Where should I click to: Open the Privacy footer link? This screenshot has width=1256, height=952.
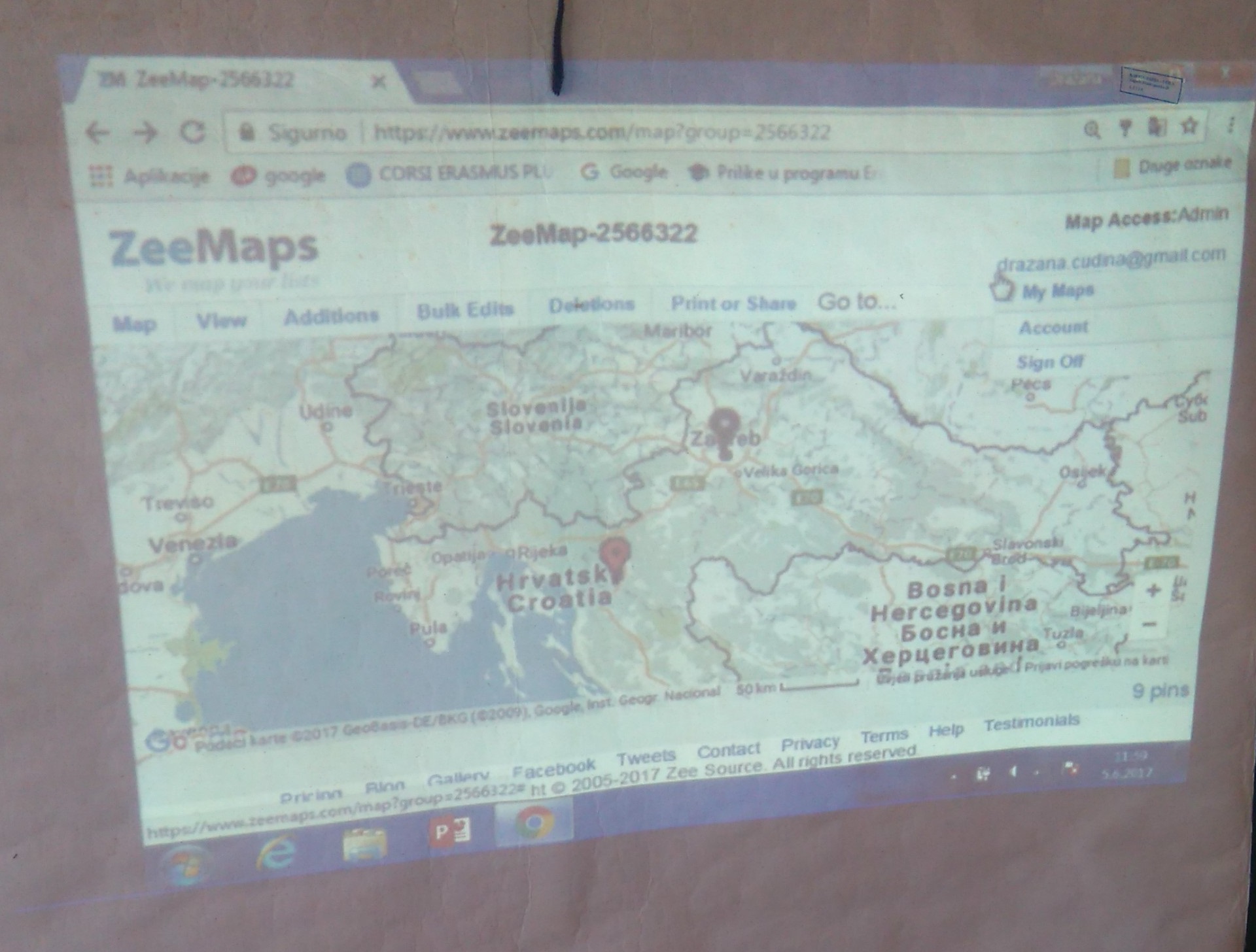[x=810, y=743]
